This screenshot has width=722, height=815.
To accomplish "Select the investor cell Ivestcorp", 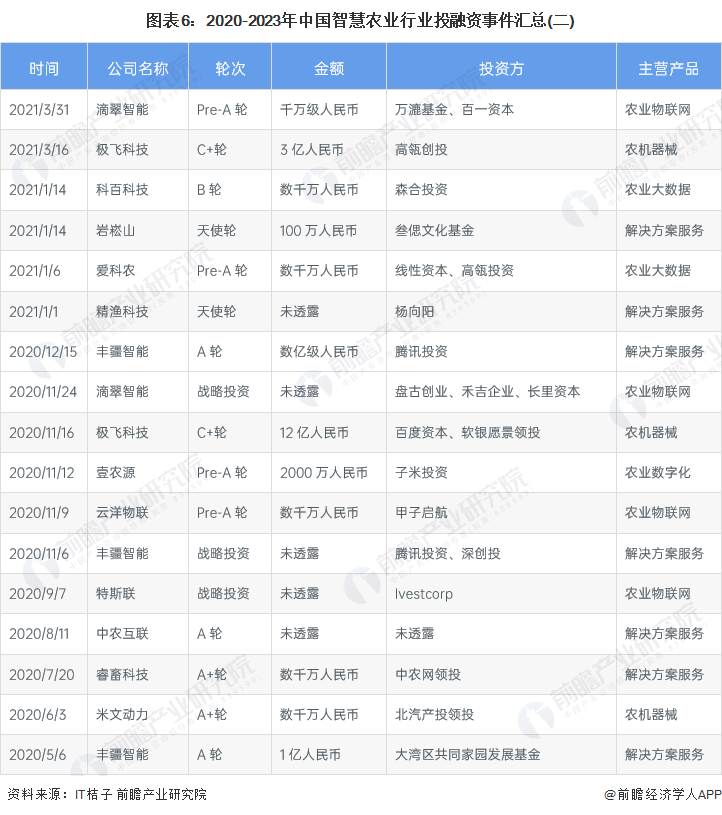I will (423, 593).
